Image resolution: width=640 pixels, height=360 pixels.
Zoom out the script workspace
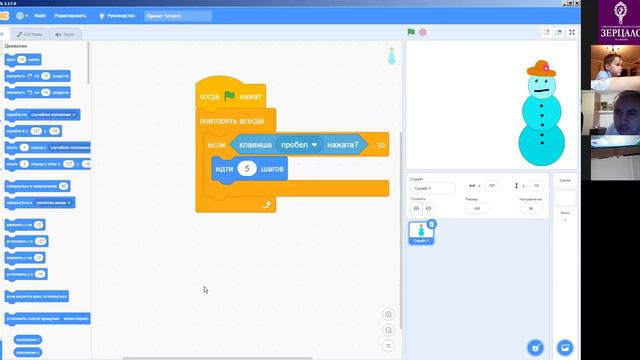point(389,330)
